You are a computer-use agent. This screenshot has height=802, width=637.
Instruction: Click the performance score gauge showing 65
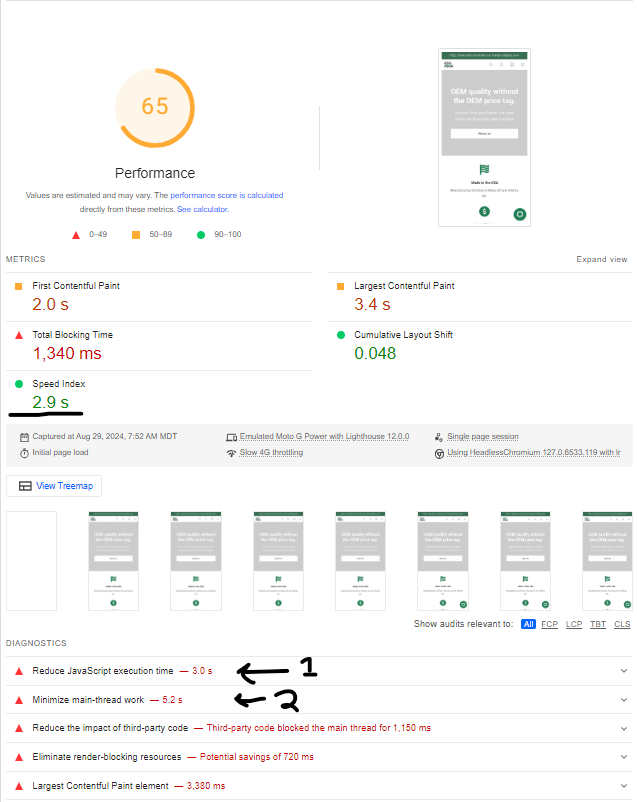pyautogui.click(x=155, y=108)
